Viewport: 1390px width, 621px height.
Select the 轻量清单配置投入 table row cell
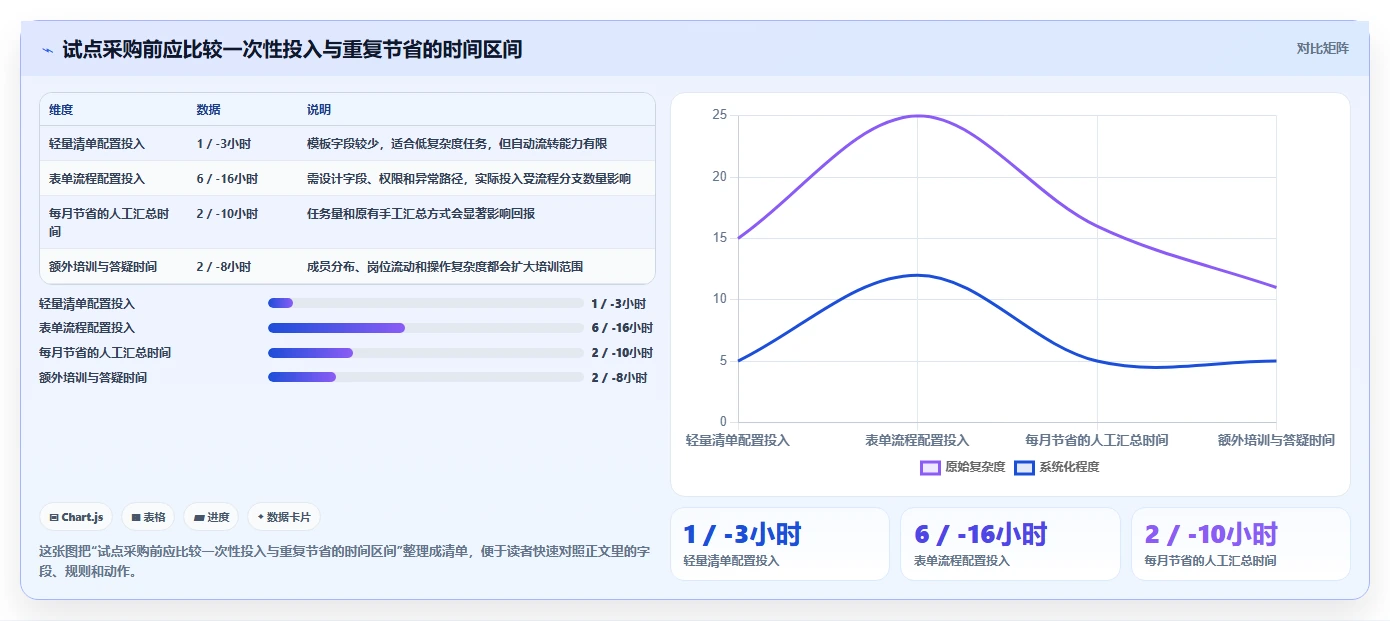[x=97, y=144]
